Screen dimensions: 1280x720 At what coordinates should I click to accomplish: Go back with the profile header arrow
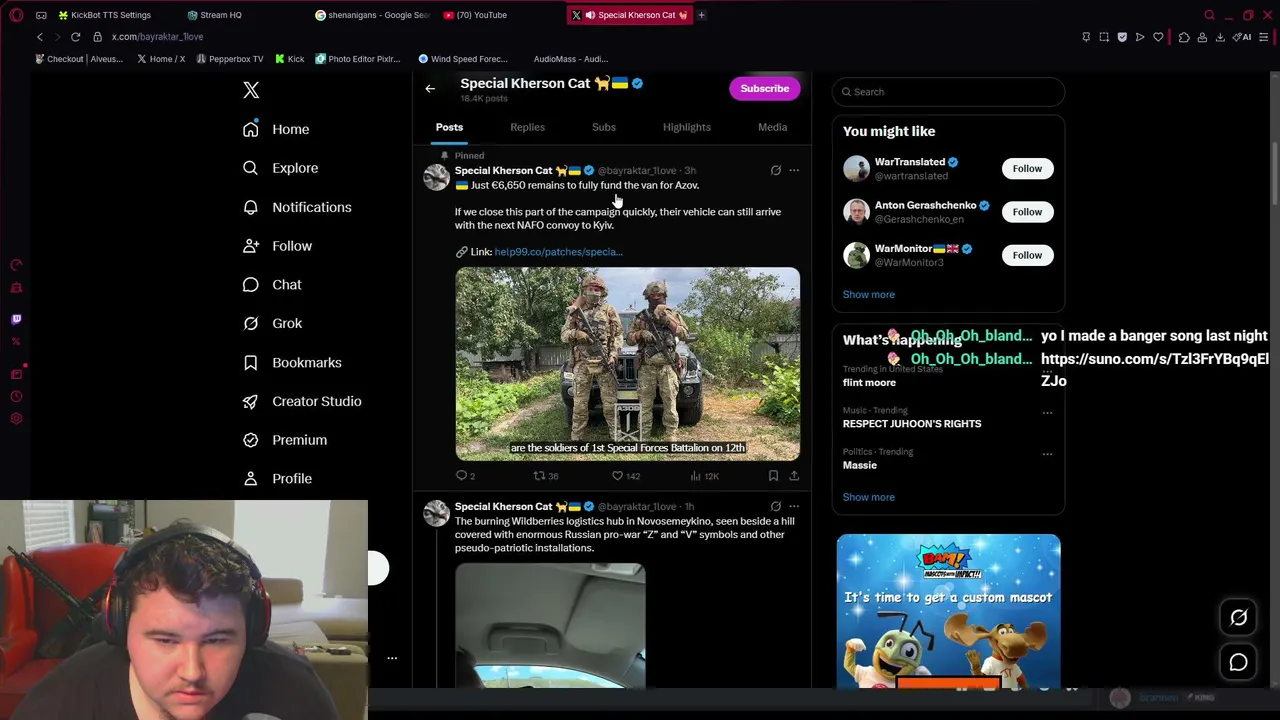[430, 89]
